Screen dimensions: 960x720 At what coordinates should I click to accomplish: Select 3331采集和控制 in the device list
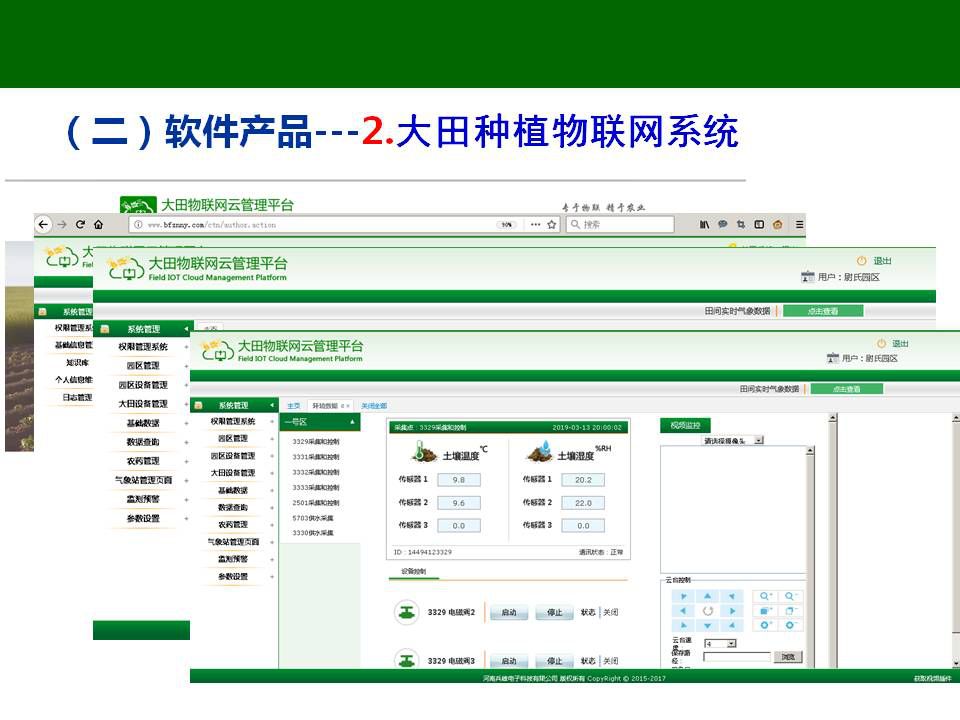316,457
